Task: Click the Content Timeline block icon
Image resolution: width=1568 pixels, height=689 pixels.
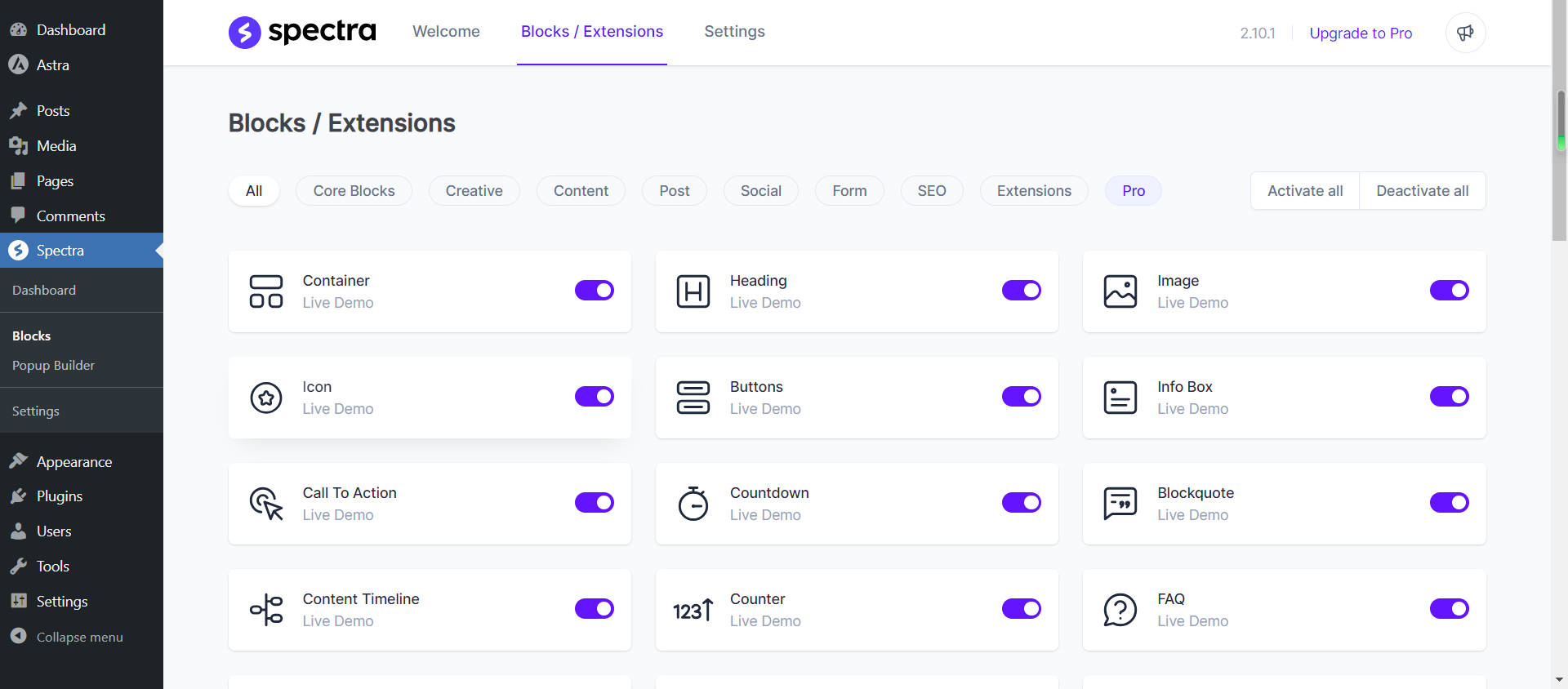Action: 266,610
